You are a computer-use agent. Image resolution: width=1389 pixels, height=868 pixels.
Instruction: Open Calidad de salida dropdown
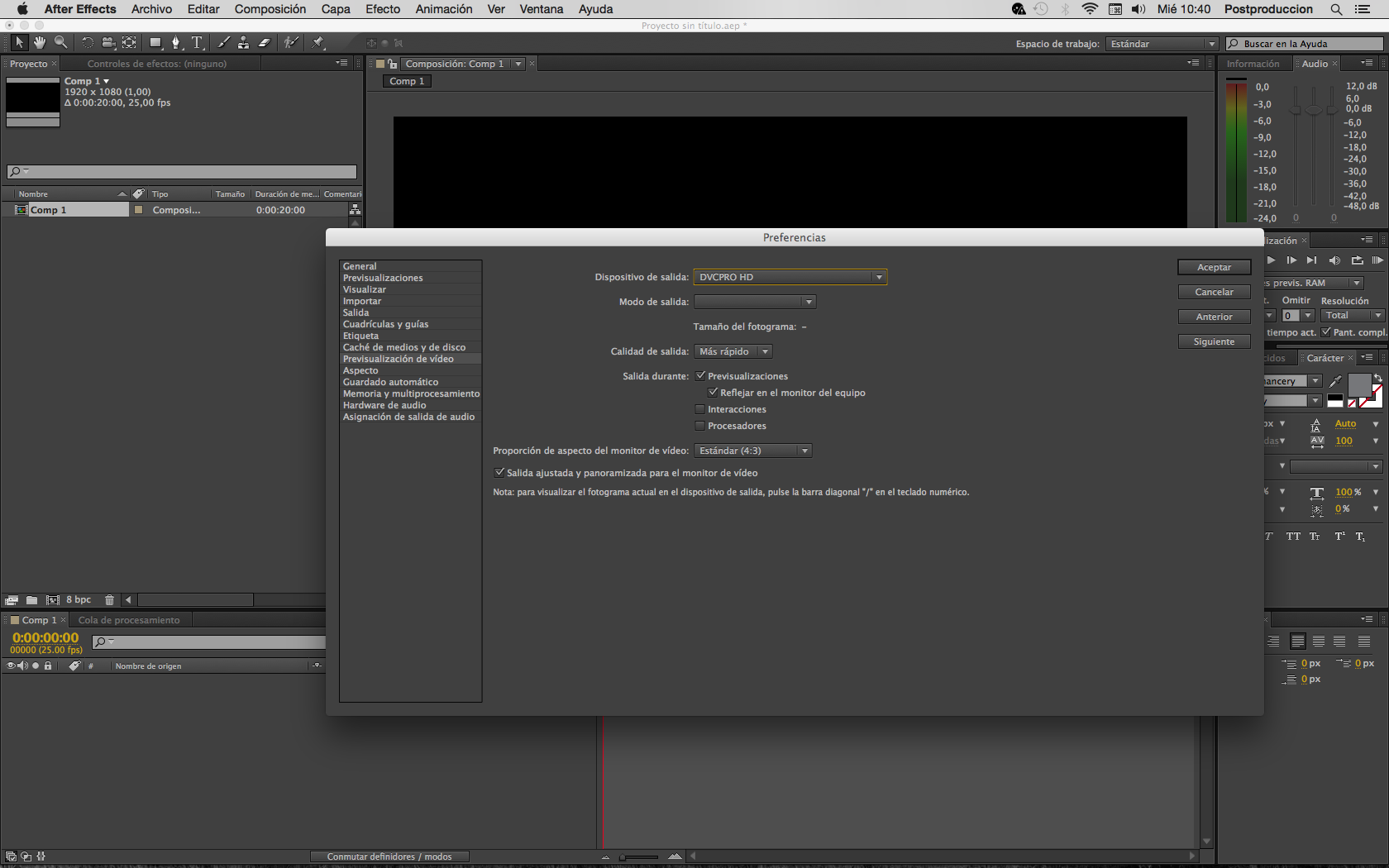click(733, 351)
